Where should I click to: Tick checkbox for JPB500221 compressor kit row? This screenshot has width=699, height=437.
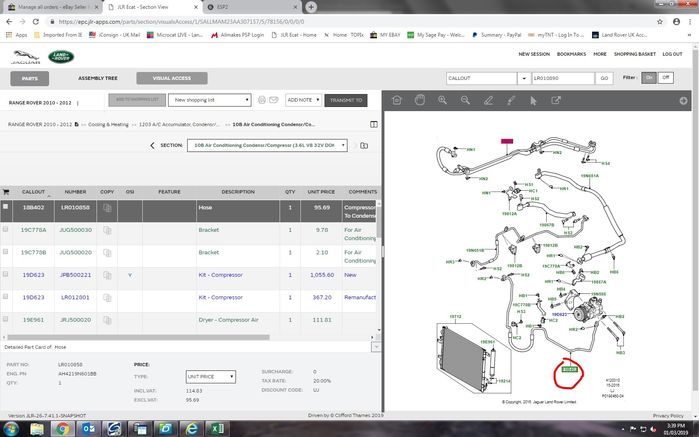point(5,274)
